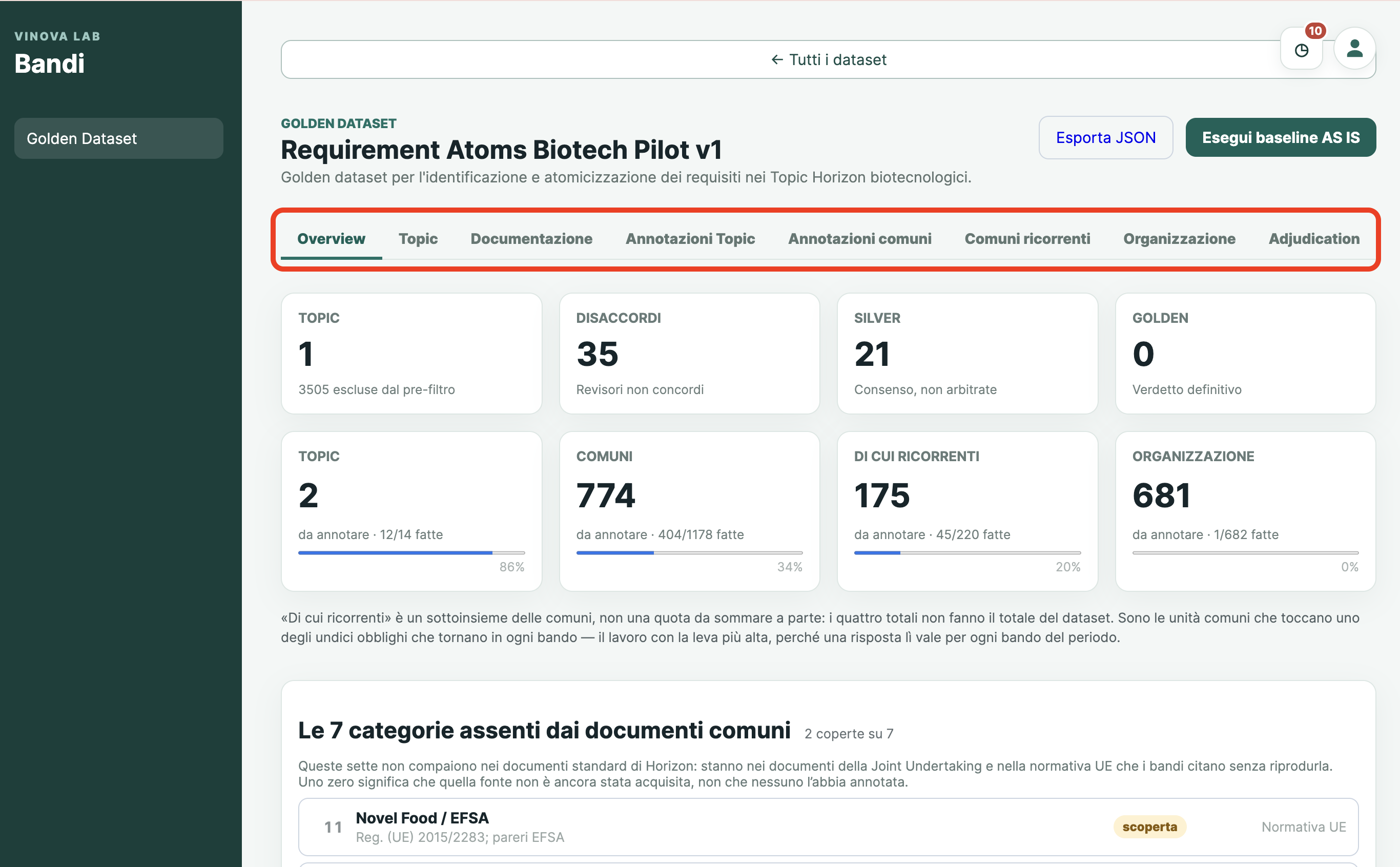Click the Comuni progress bar at 34%

coord(689,553)
